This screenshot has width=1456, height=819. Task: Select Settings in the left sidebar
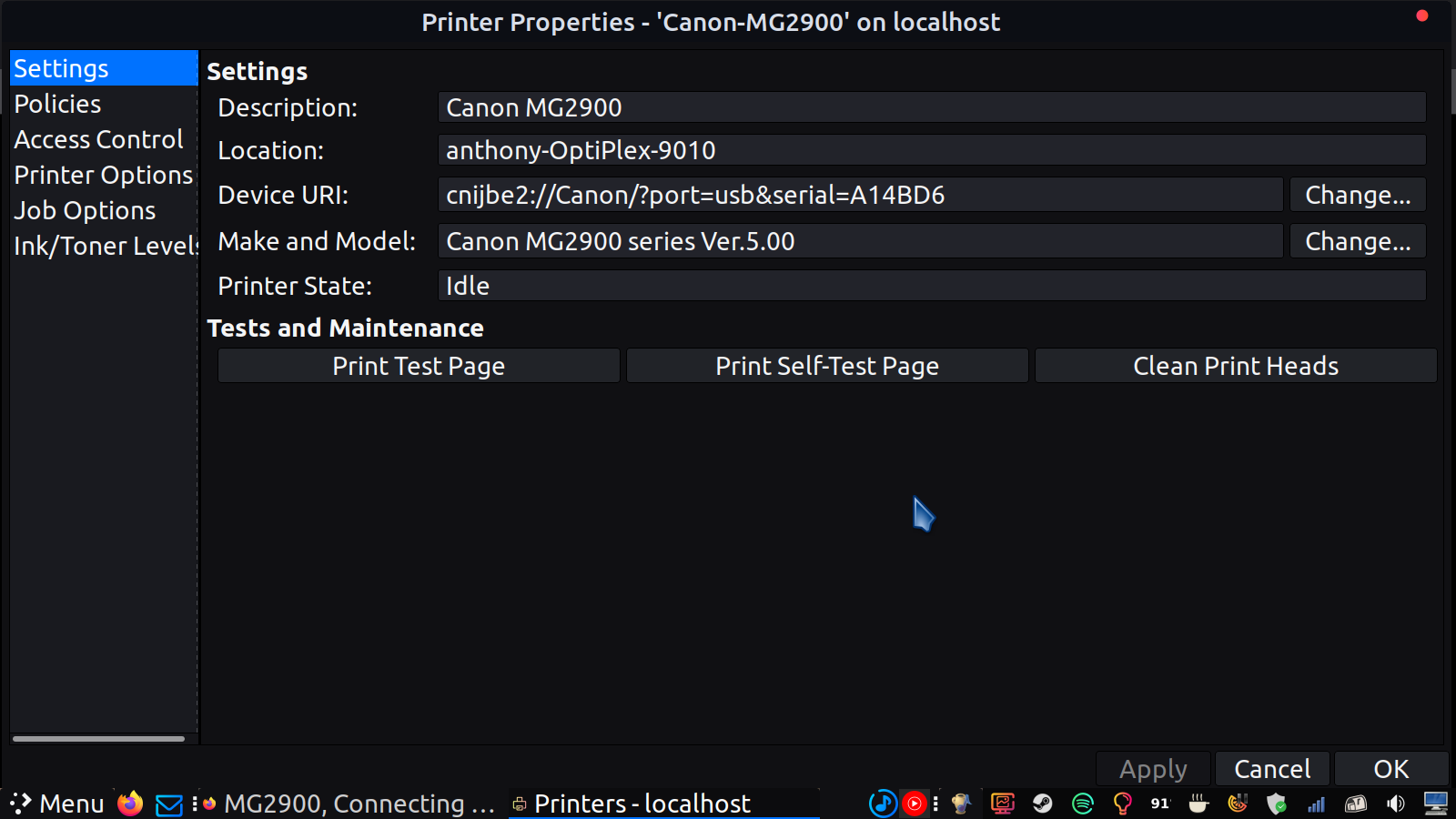(x=104, y=68)
